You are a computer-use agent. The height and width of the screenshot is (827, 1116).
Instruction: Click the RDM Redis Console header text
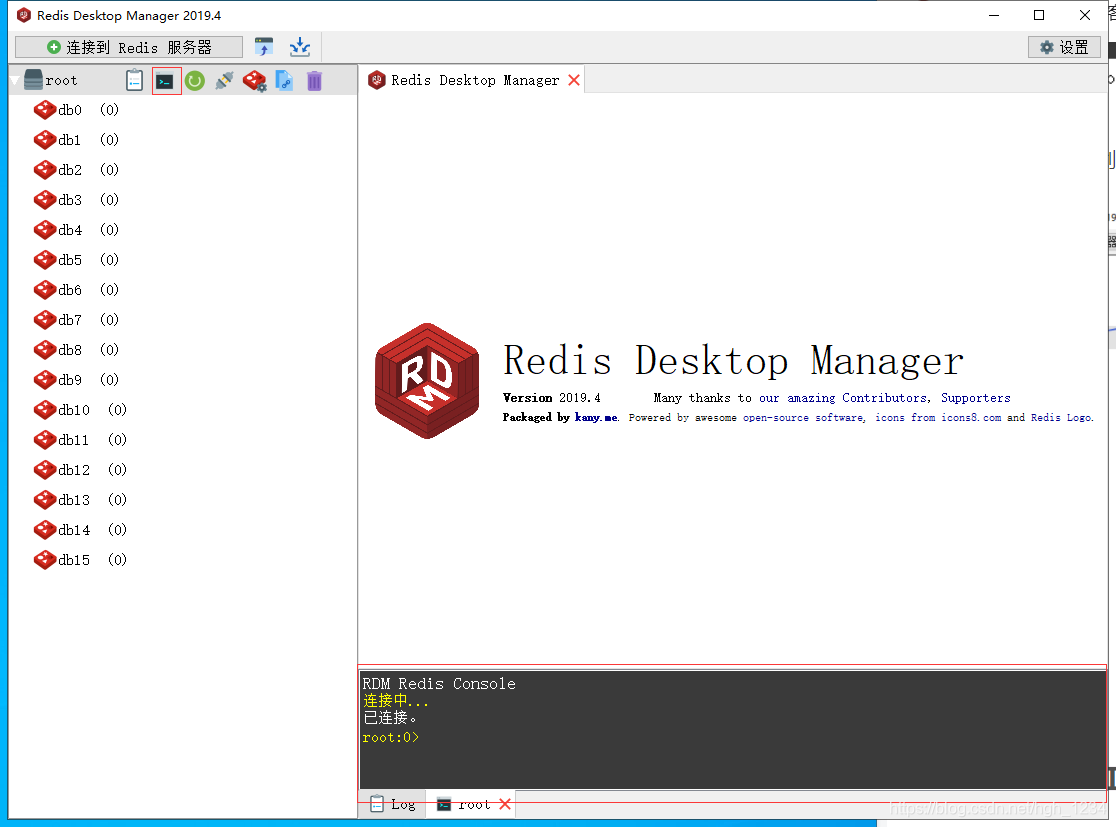click(x=438, y=683)
